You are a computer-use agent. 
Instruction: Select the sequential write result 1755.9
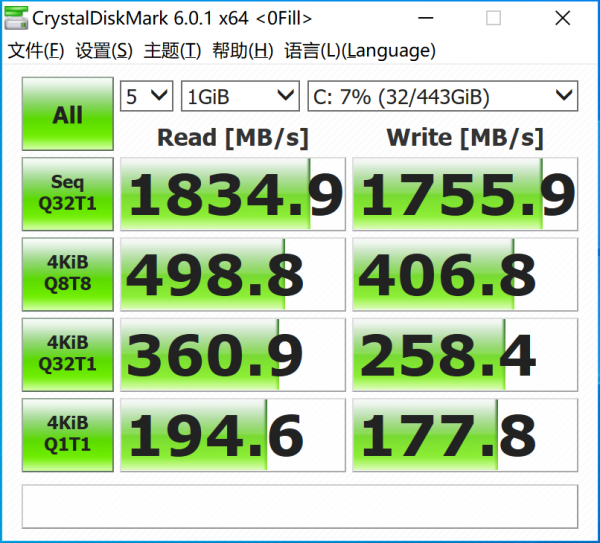coord(465,194)
